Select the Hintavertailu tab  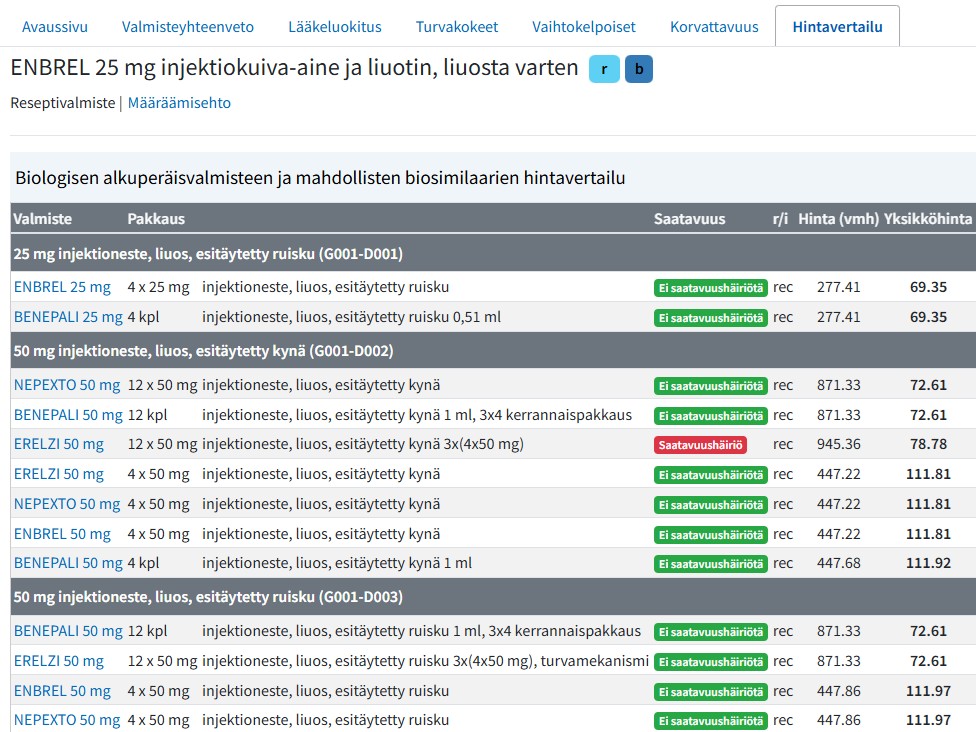837,27
